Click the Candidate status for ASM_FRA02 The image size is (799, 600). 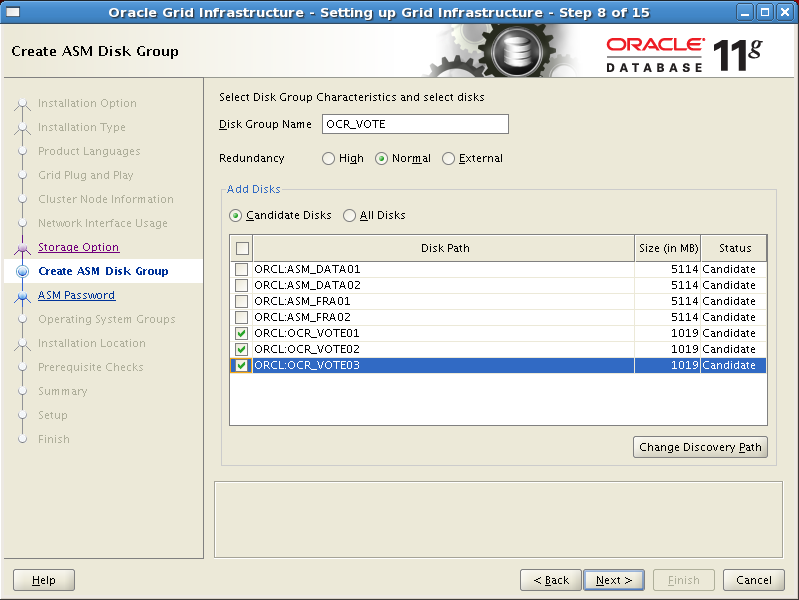(734, 317)
